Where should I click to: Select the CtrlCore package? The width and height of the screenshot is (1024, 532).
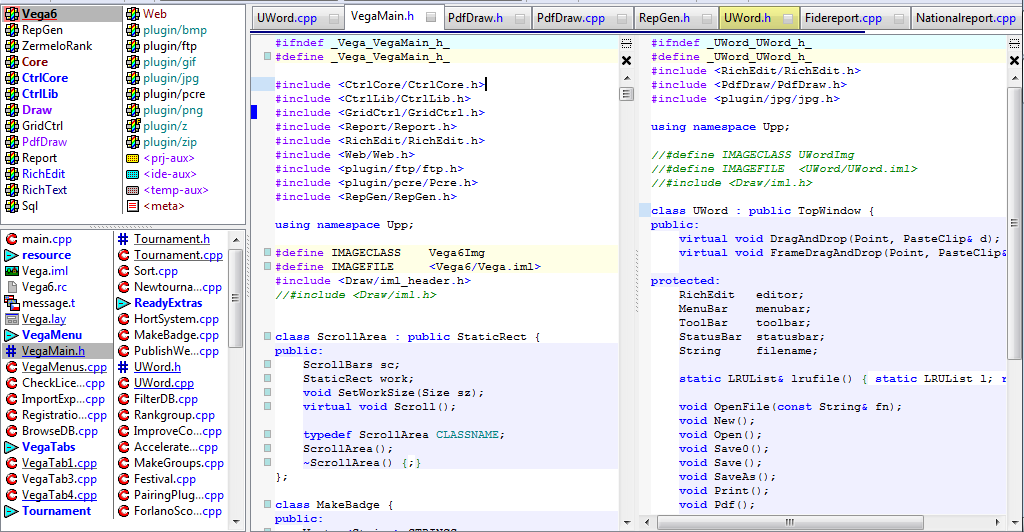click(x=44, y=78)
